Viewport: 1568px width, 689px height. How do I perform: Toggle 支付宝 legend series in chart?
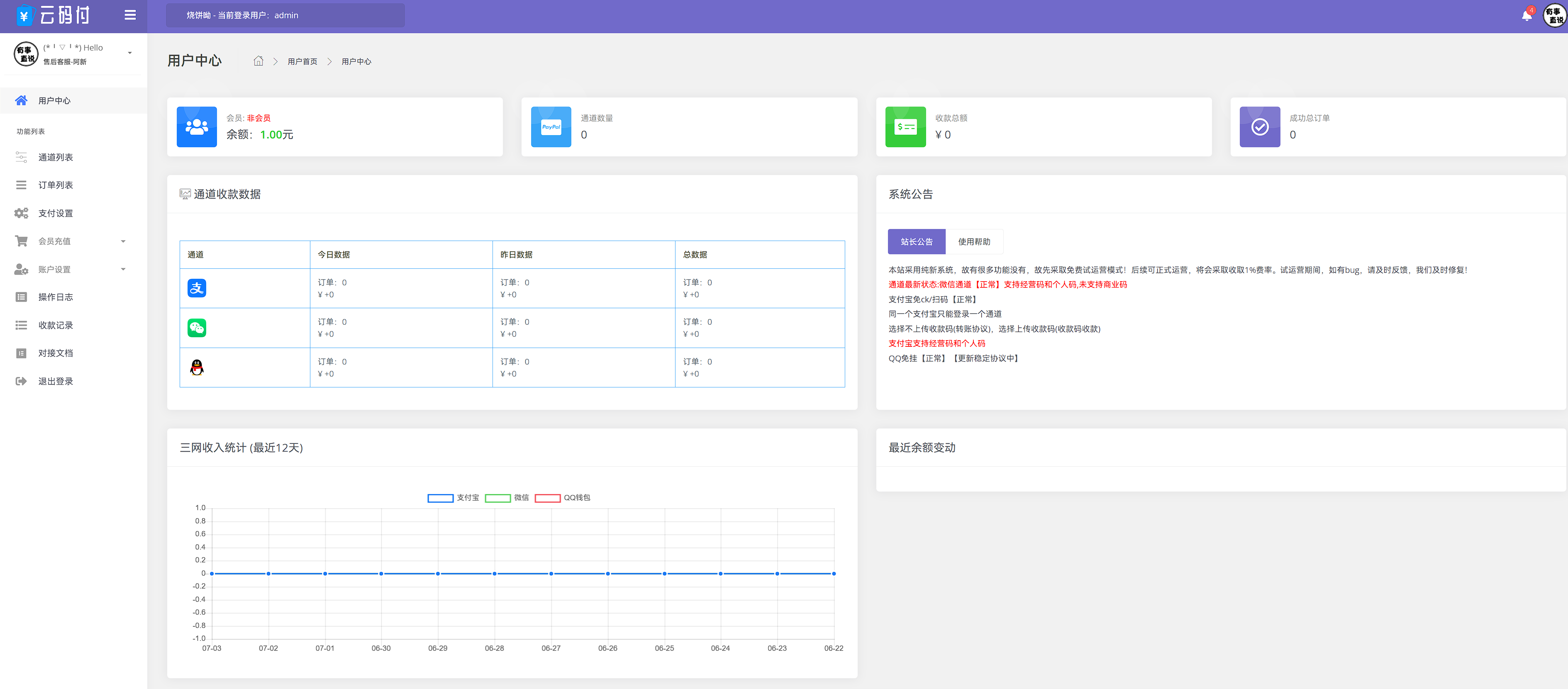pyautogui.click(x=453, y=497)
